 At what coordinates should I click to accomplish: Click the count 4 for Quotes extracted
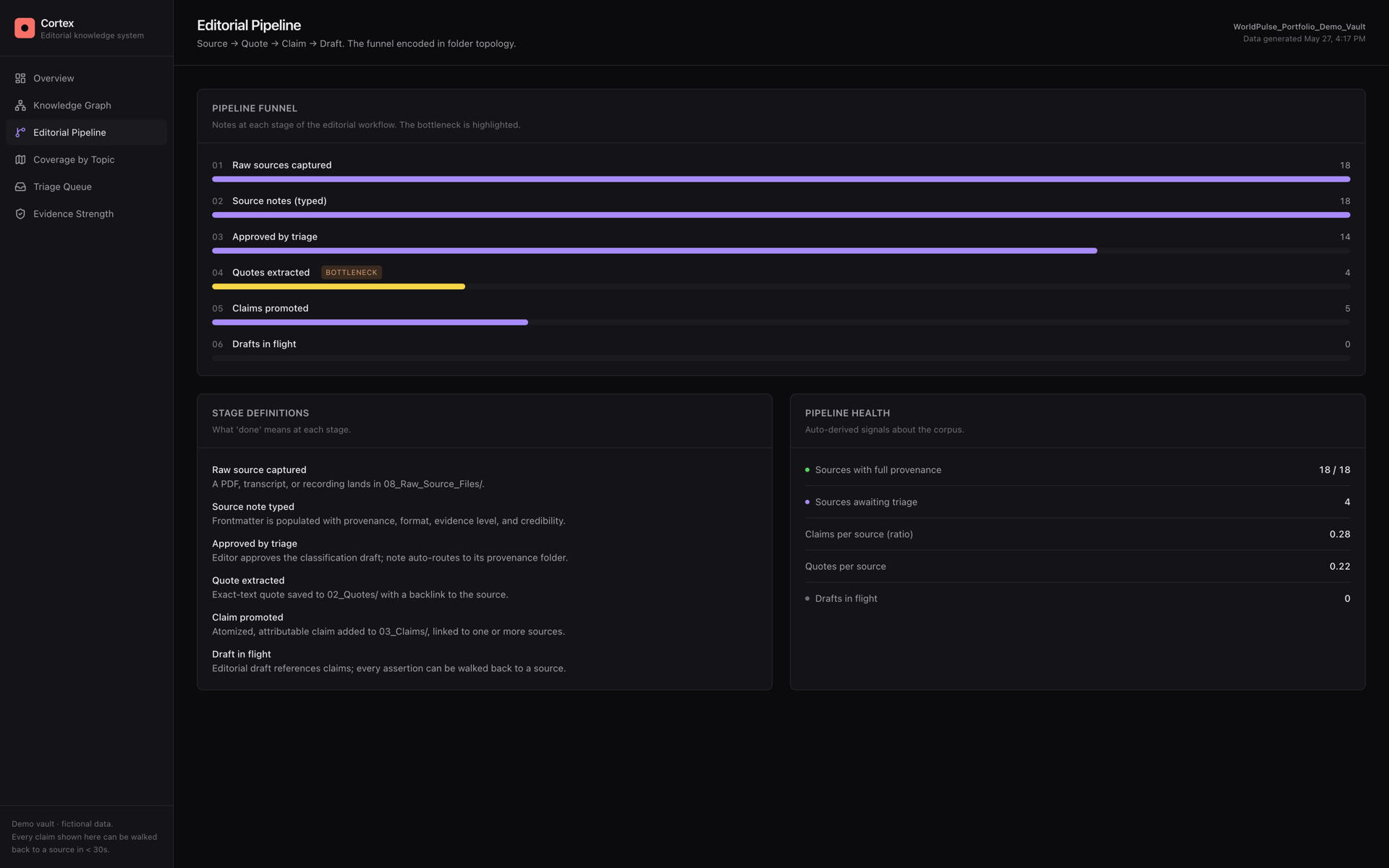[1347, 273]
